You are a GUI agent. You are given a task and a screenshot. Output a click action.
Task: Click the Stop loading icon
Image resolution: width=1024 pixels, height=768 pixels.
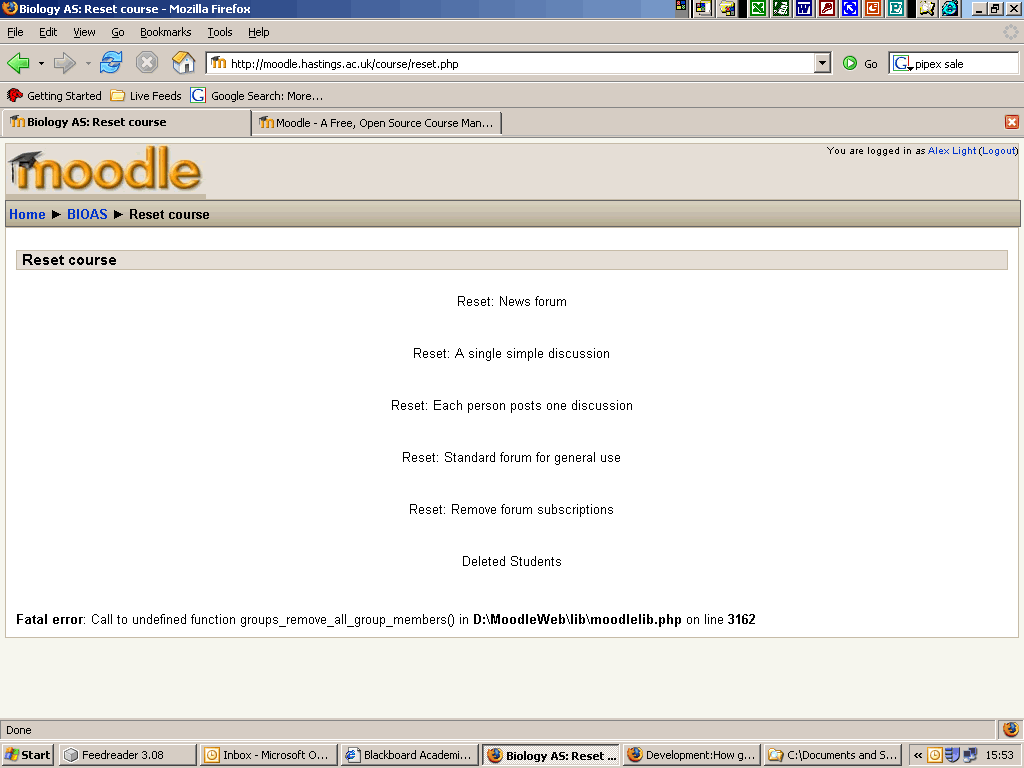pyautogui.click(x=147, y=63)
